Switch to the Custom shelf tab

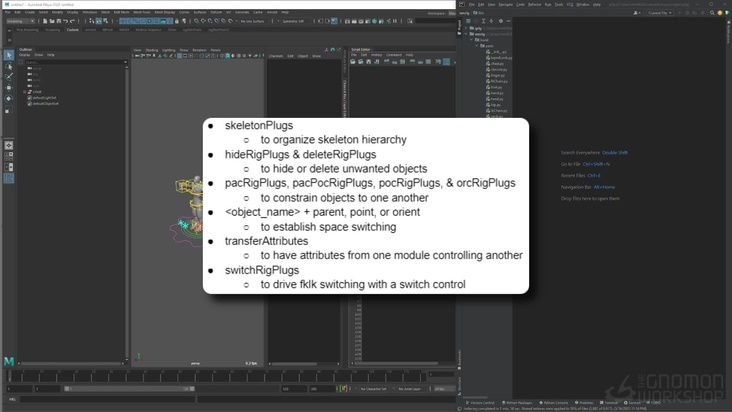tap(73, 30)
